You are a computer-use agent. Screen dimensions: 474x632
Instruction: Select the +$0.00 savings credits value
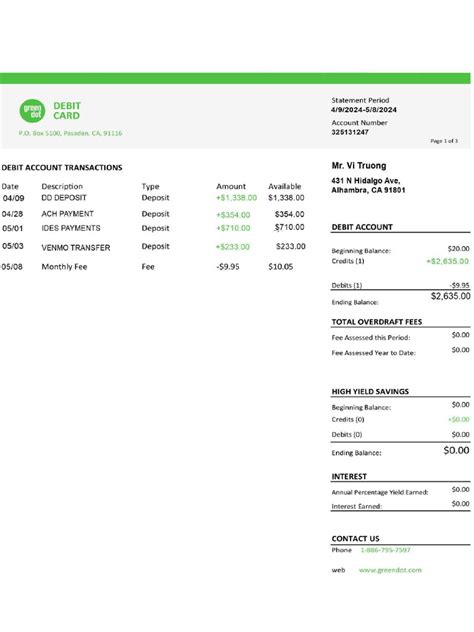coord(459,420)
